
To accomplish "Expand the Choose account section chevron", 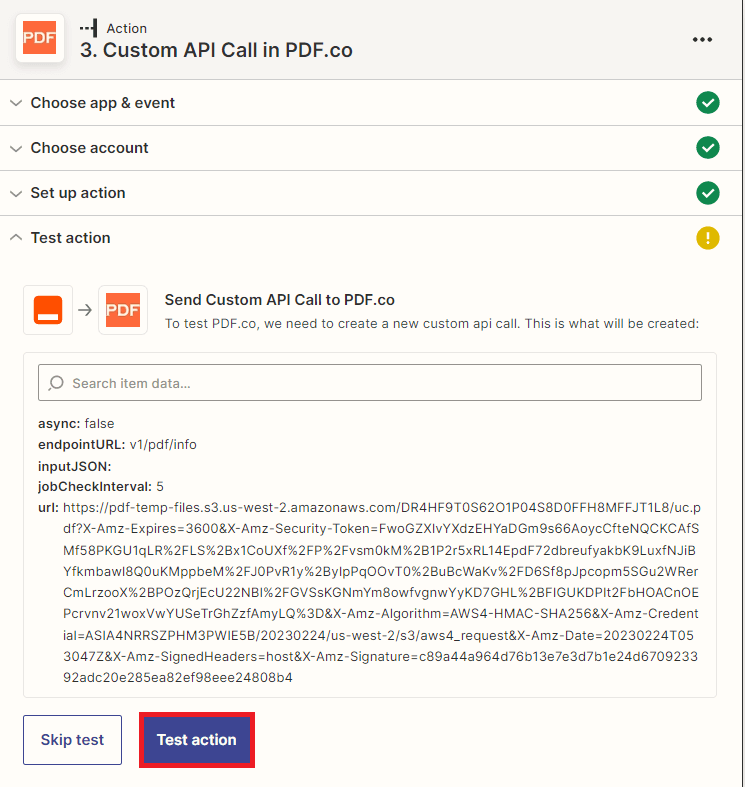I will (x=16, y=148).
